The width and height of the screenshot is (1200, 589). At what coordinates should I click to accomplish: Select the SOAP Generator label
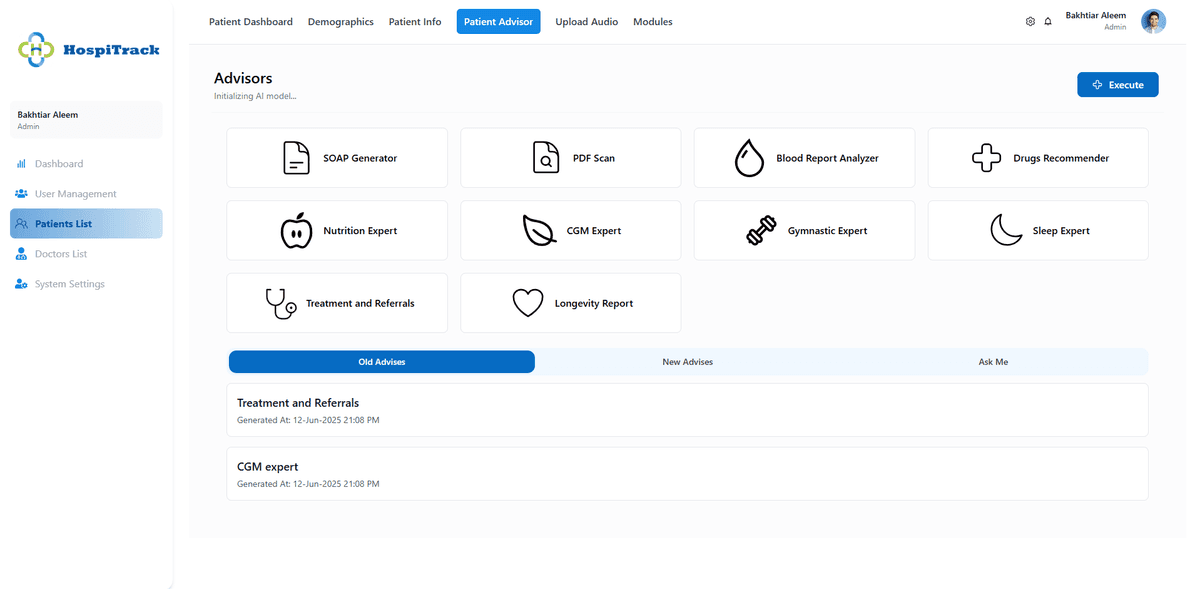pos(360,158)
